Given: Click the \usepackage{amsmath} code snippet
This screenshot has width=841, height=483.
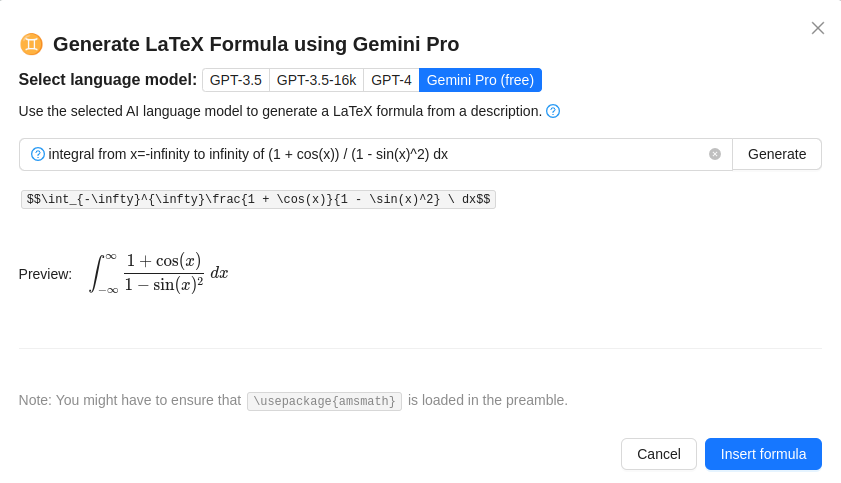Looking at the screenshot, I should [x=324, y=401].
